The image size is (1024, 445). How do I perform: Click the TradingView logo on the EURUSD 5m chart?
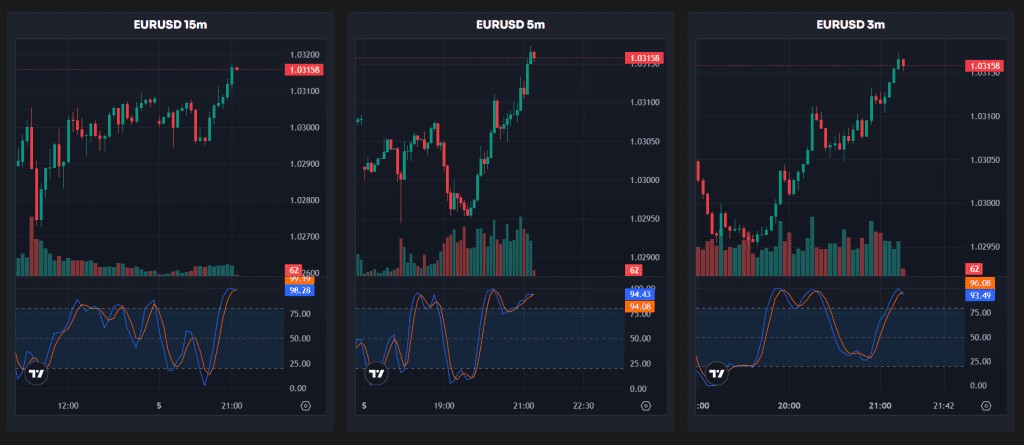point(376,374)
